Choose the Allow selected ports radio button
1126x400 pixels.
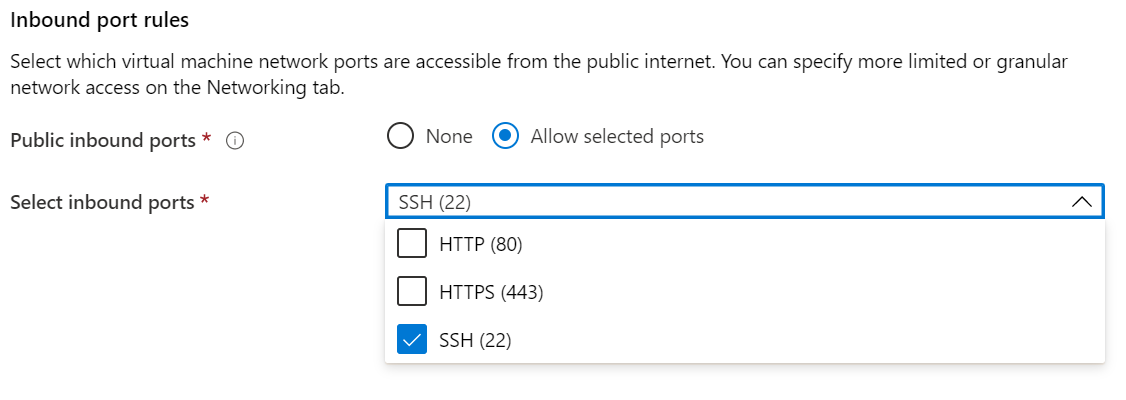click(x=506, y=136)
